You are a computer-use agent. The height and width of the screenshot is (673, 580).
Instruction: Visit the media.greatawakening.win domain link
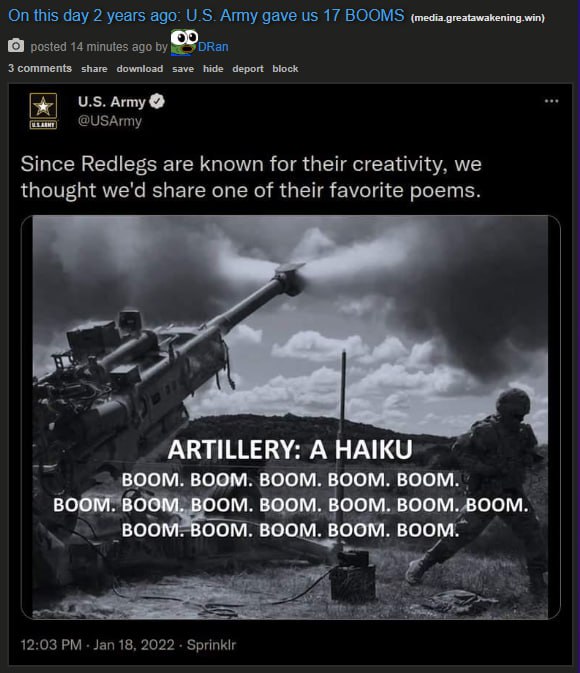tap(477, 18)
